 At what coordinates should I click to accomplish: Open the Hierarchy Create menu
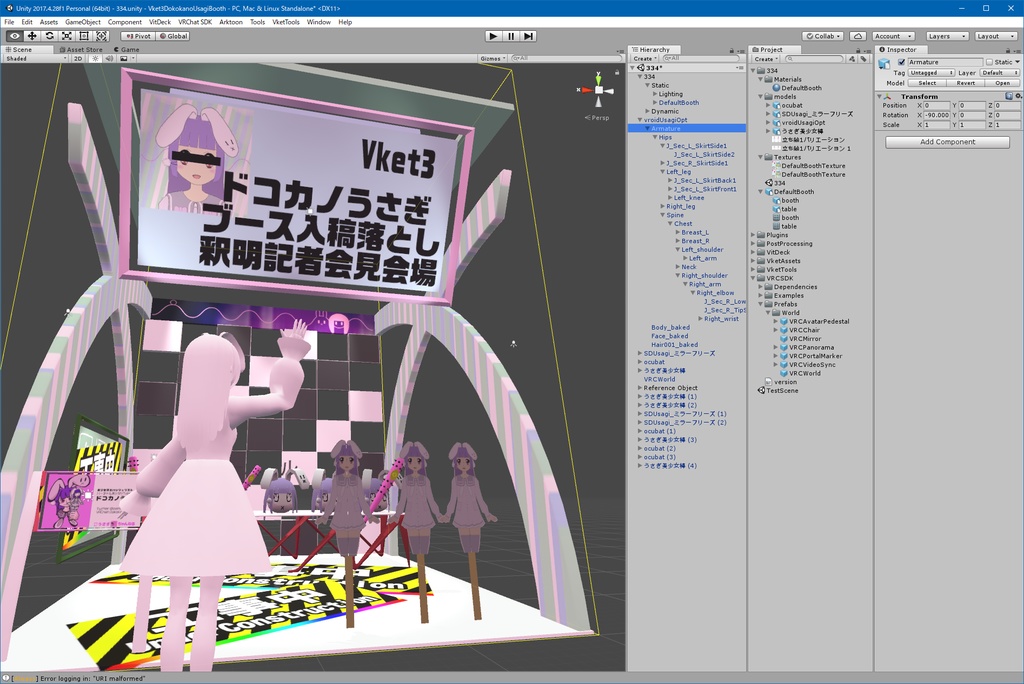pos(644,59)
